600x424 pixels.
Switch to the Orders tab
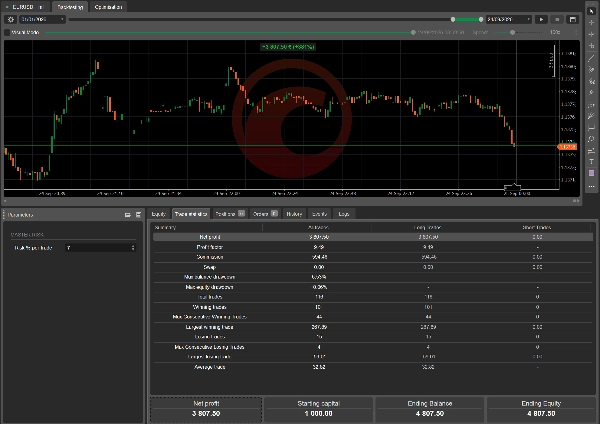pos(265,214)
